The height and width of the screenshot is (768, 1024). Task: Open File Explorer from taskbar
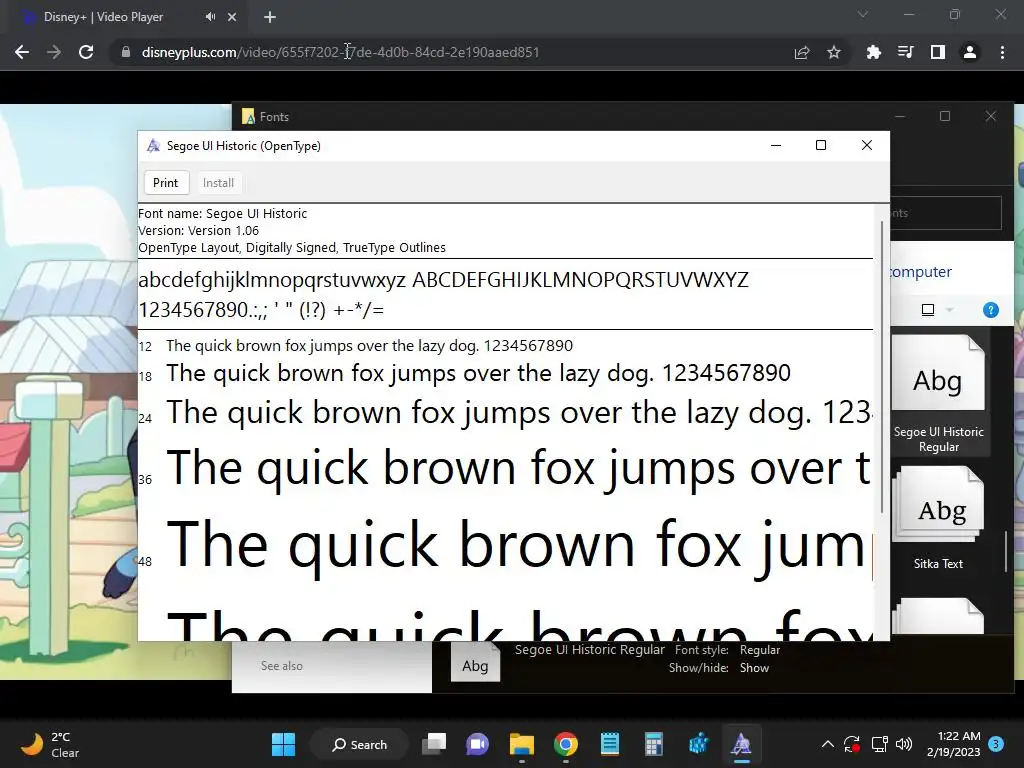(x=522, y=744)
